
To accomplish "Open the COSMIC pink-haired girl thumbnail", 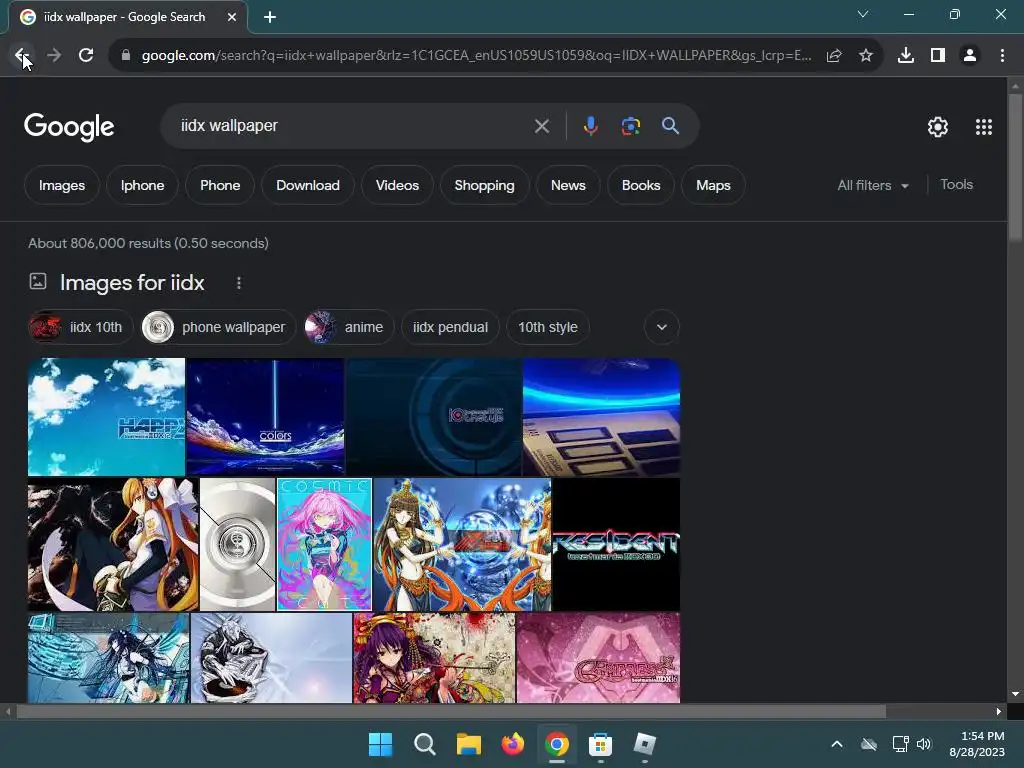I will (325, 545).
